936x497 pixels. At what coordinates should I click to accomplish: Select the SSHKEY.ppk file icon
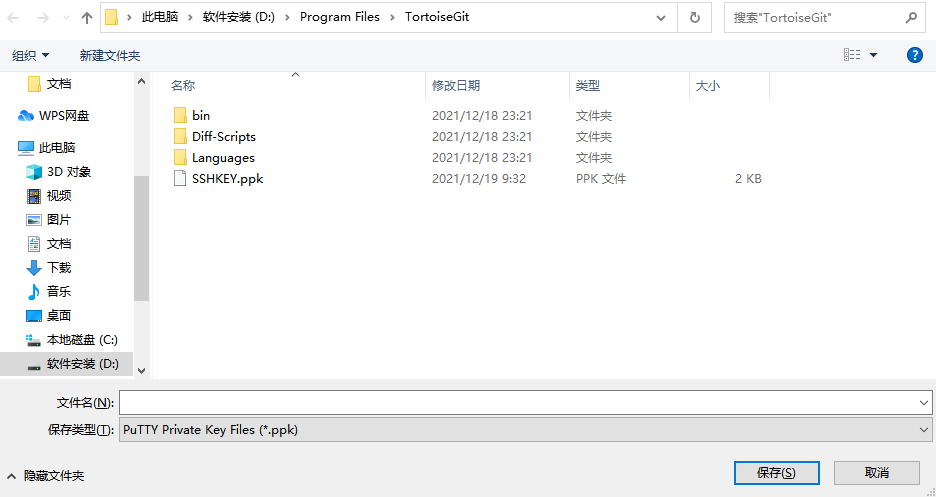coord(180,178)
